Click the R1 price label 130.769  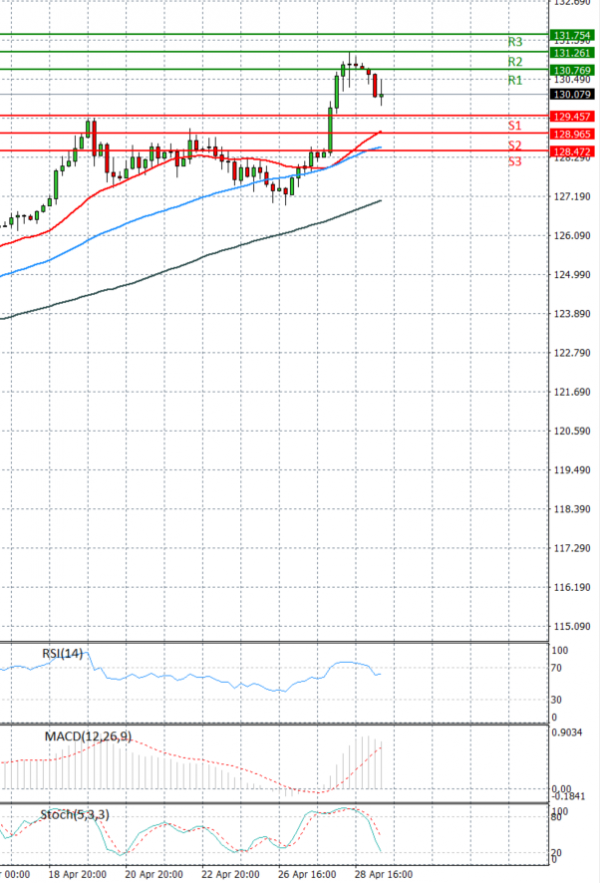(572, 70)
